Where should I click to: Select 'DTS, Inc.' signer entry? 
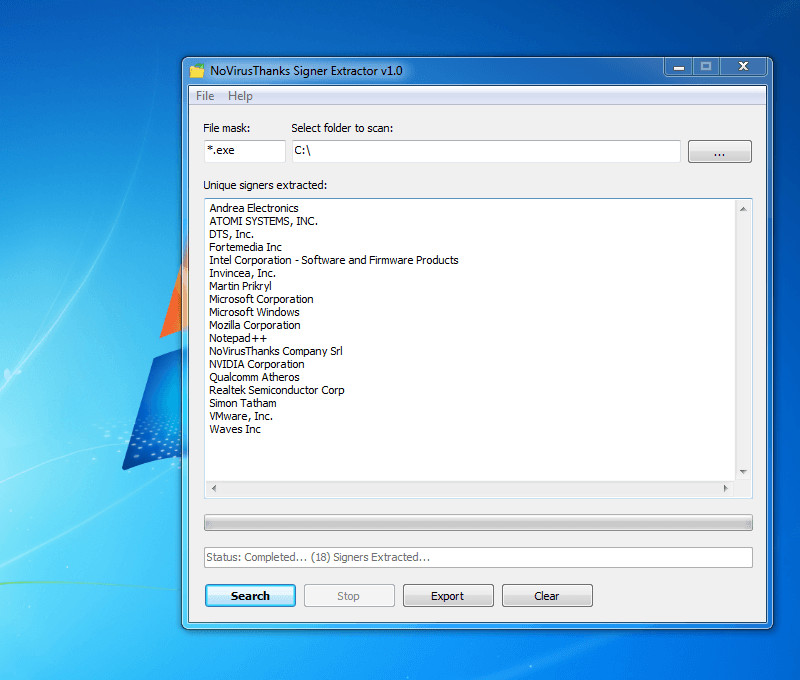tap(231, 234)
